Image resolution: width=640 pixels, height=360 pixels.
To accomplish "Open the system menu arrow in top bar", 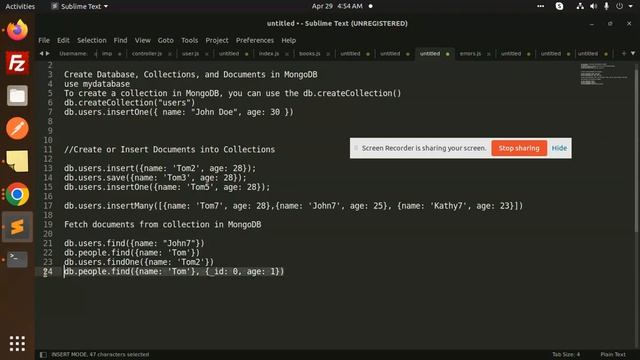I will tap(631, 6).
